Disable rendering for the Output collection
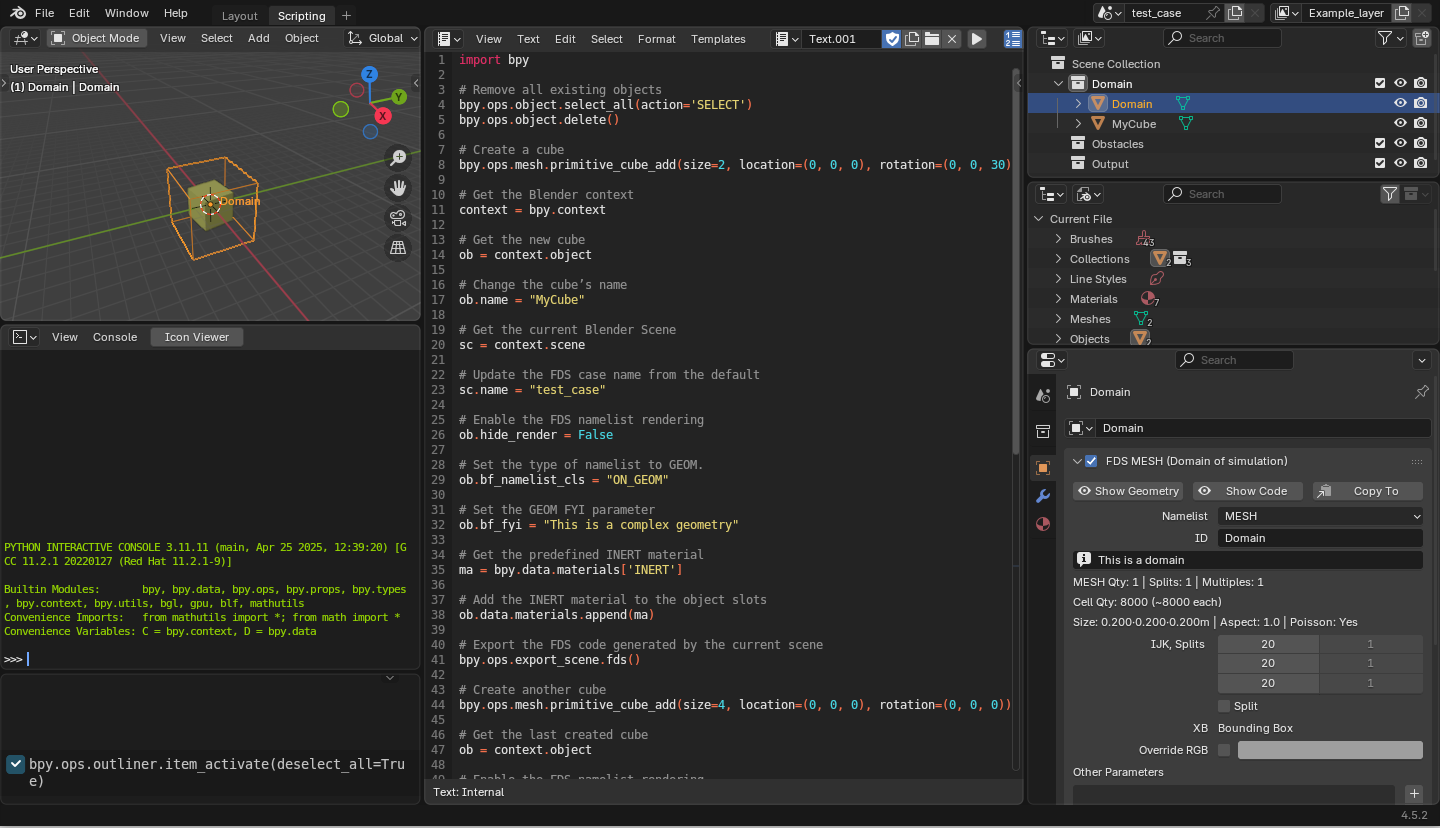This screenshot has height=828, width=1440. (1421, 164)
